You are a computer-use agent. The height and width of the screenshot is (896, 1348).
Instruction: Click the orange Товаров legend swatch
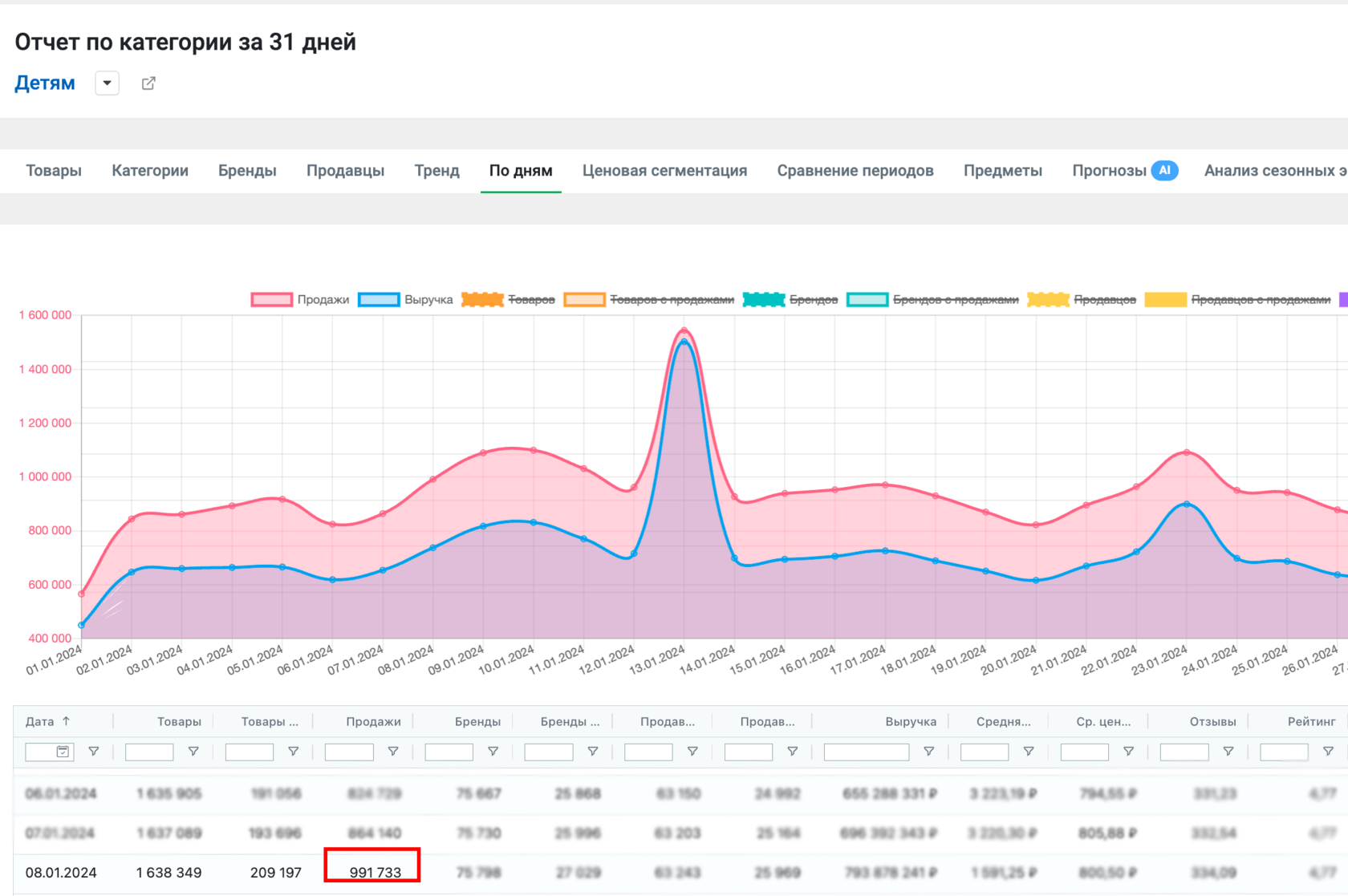click(x=482, y=300)
